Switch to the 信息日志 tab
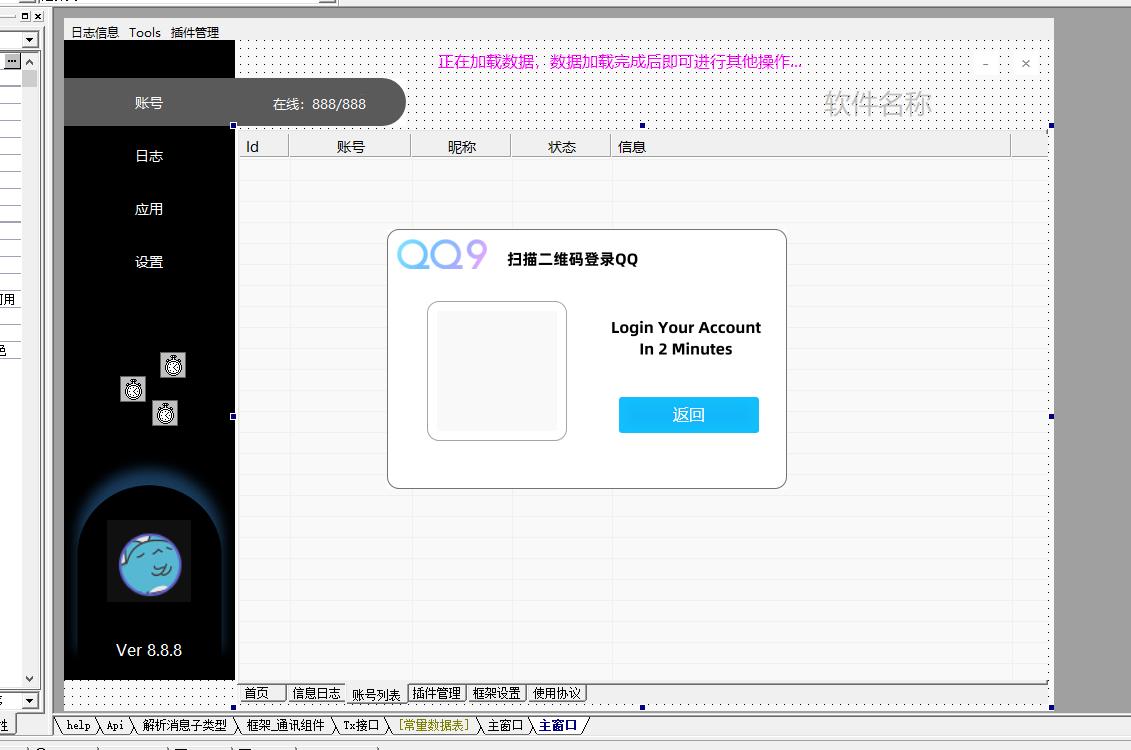 [x=316, y=693]
